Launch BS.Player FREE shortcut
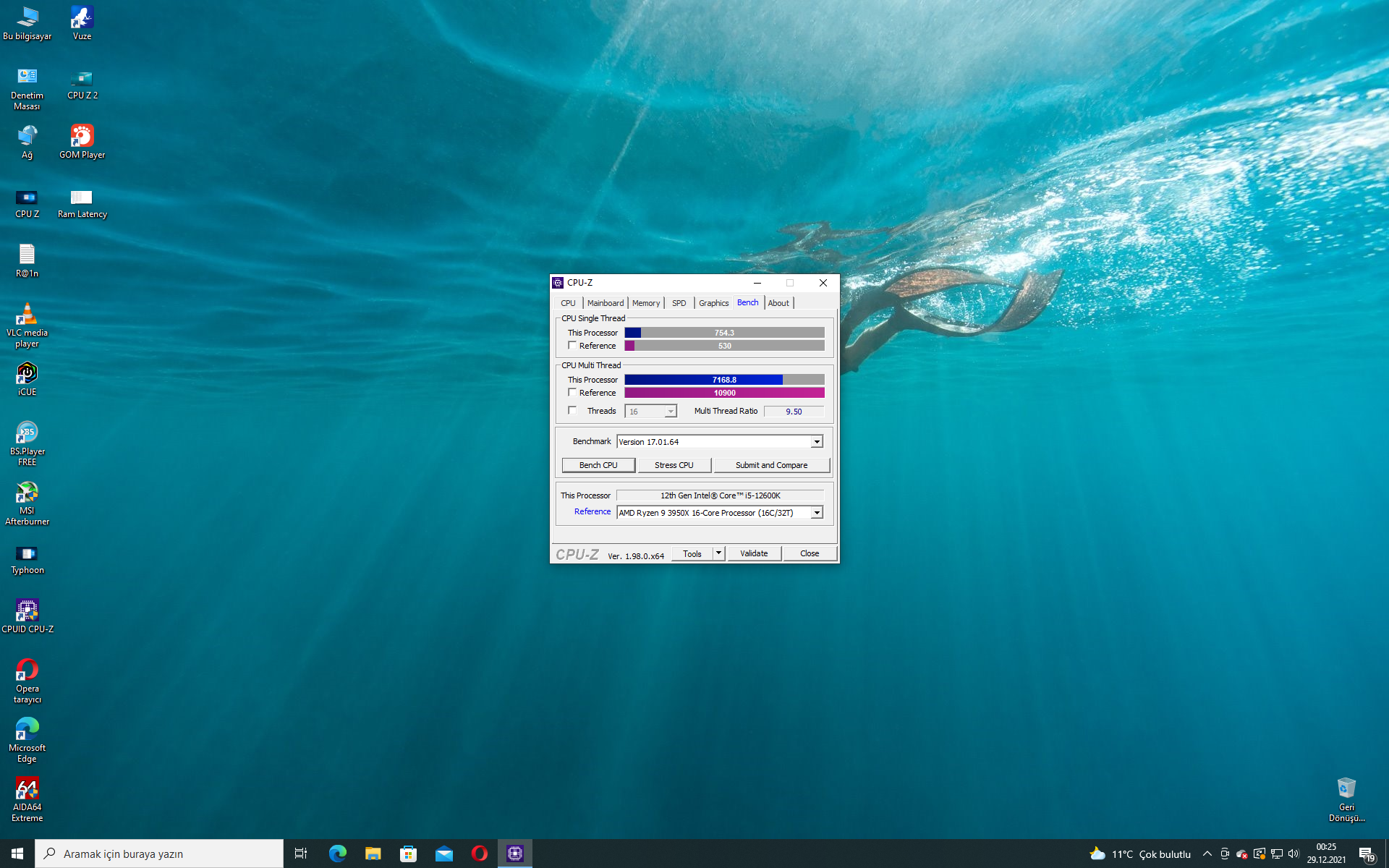 tap(27, 444)
